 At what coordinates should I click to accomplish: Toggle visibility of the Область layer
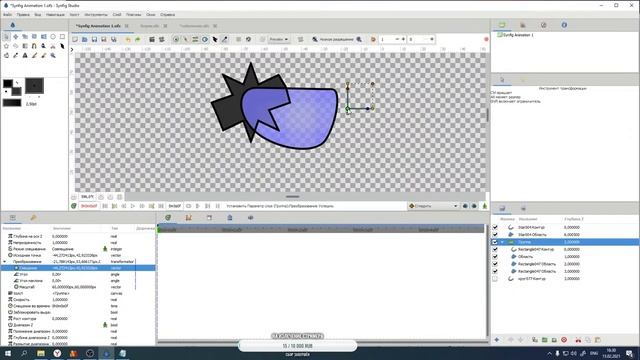(x=495, y=257)
